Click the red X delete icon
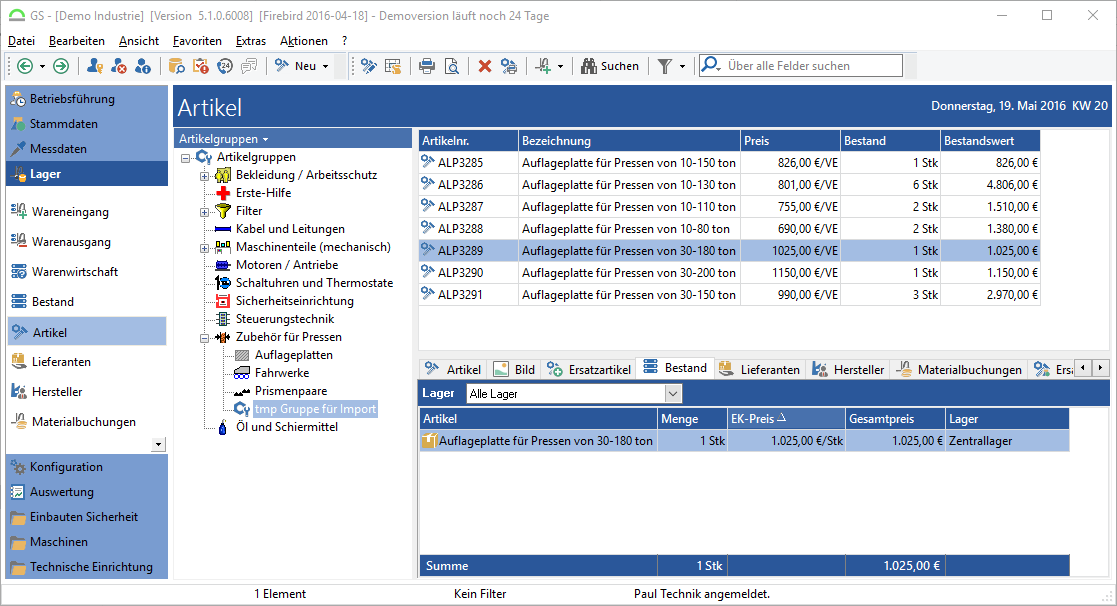1117x606 pixels. point(485,66)
